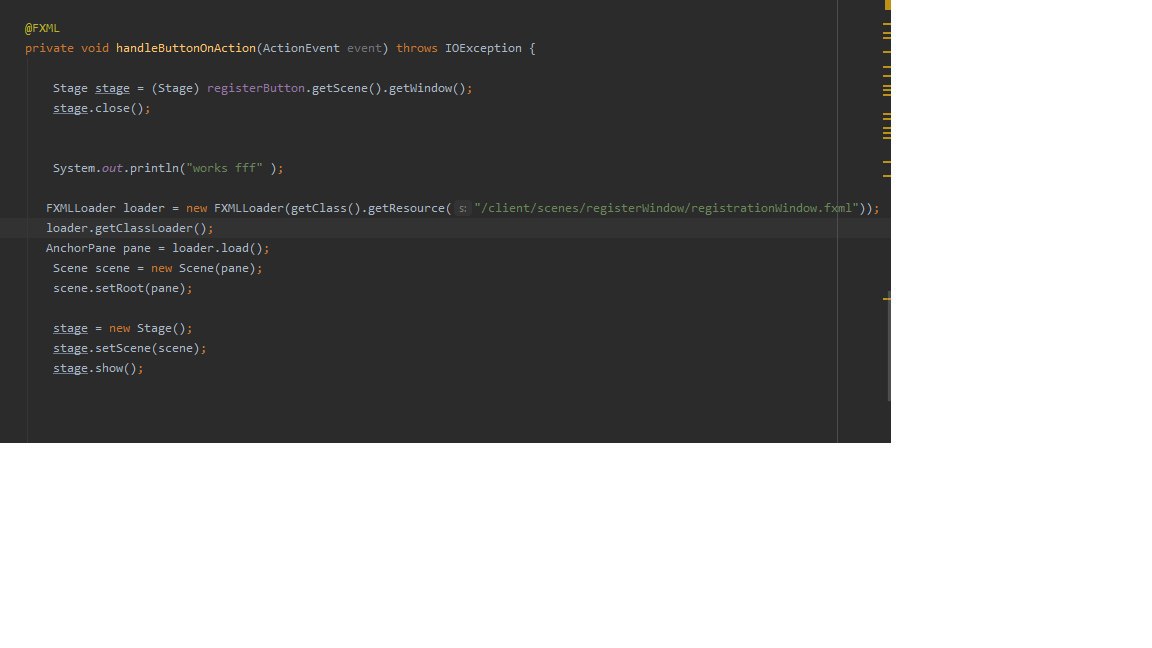The image size is (1152, 648).
Task: Click the @FXML annotation
Action: [42, 28]
